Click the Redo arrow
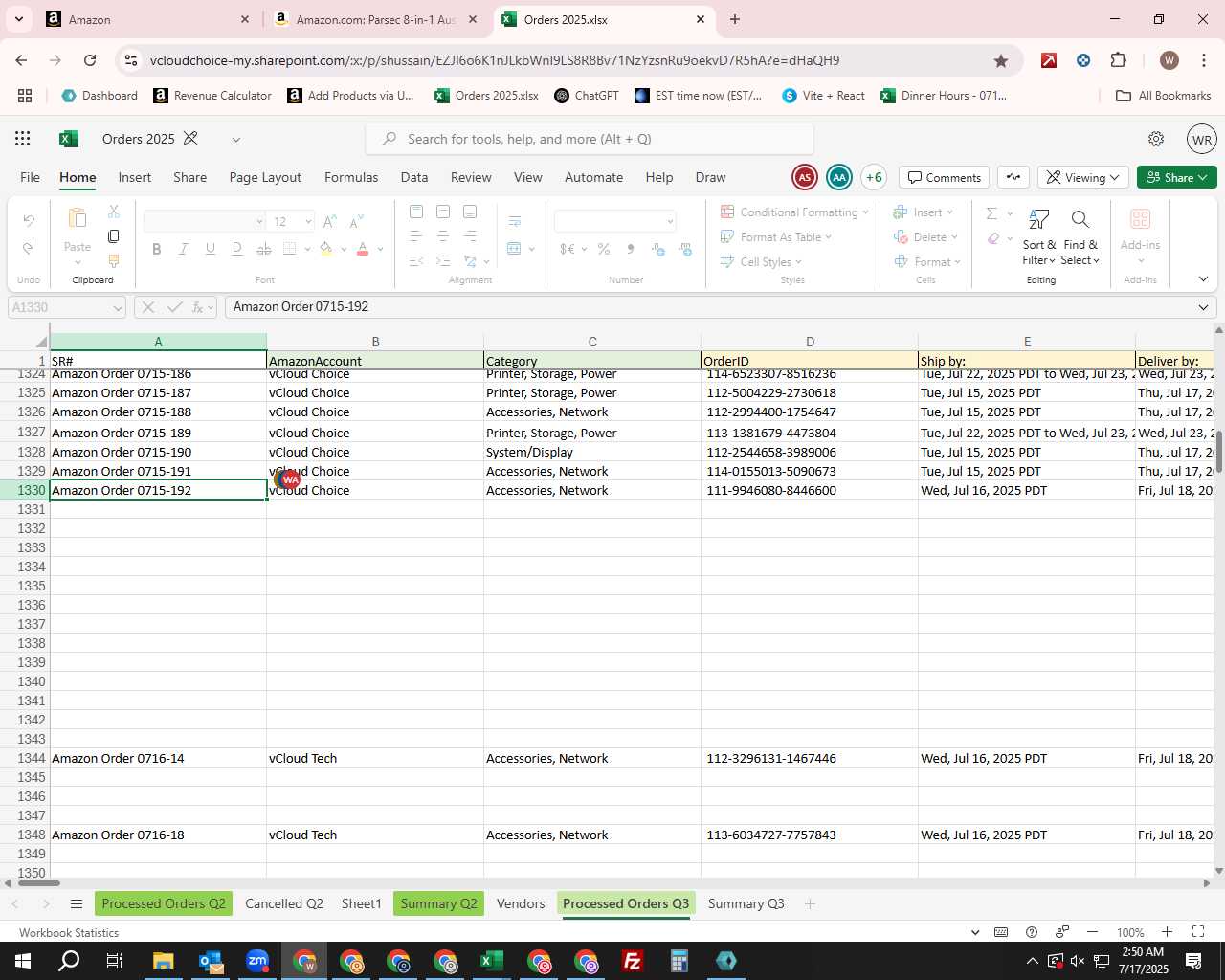1225x980 pixels. point(29,248)
